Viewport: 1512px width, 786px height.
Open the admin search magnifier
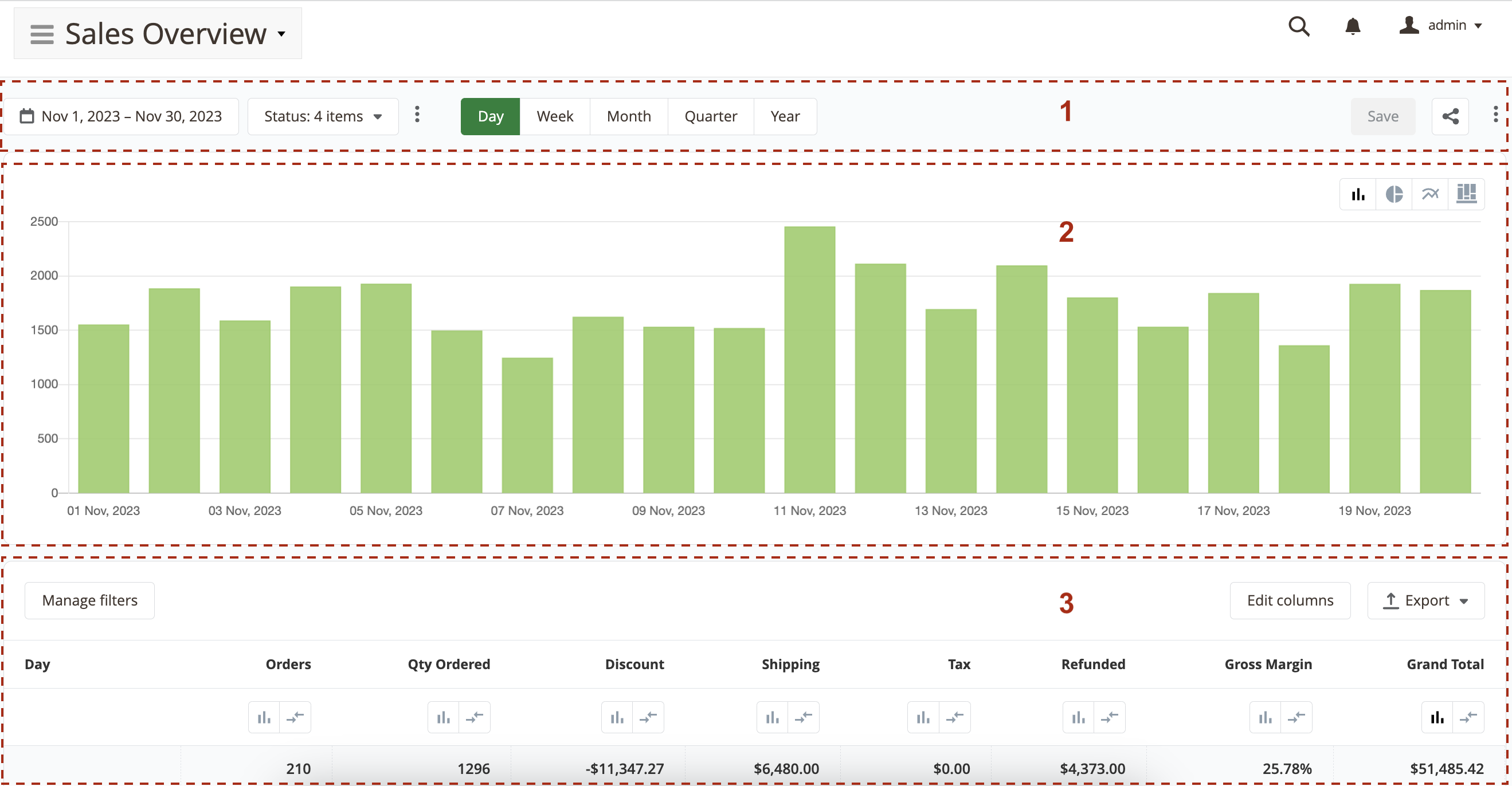[x=1299, y=26]
